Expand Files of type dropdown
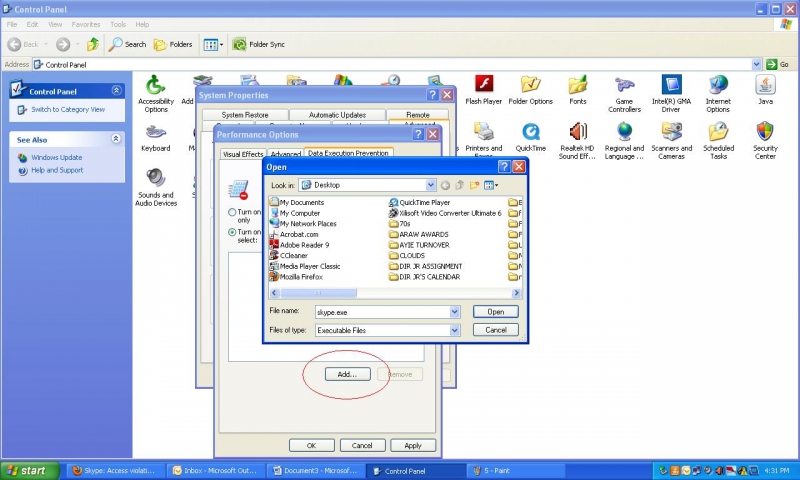The image size is (800, 480). point(455,330)
